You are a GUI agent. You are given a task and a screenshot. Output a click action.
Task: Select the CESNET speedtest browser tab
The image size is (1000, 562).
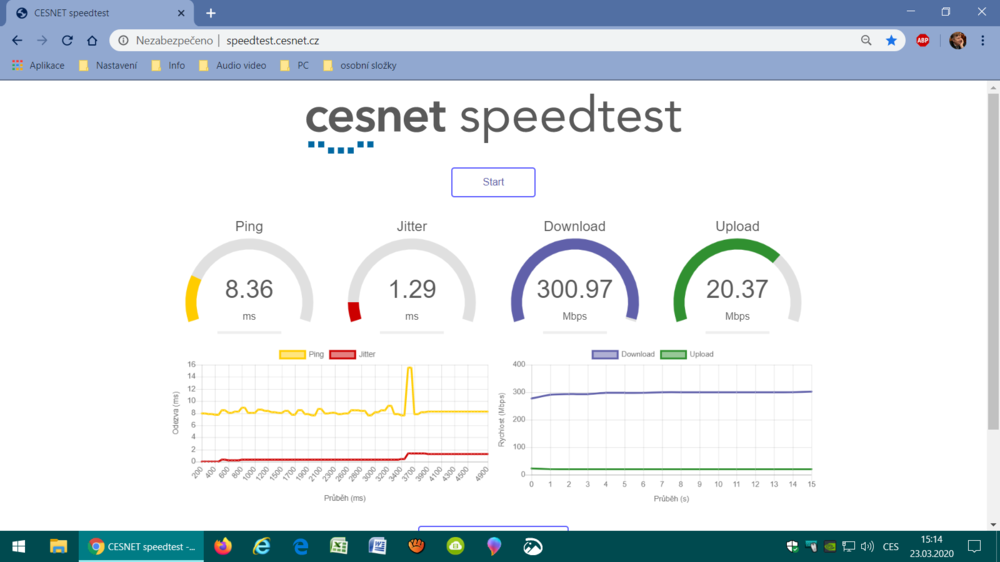pos(95,13)
